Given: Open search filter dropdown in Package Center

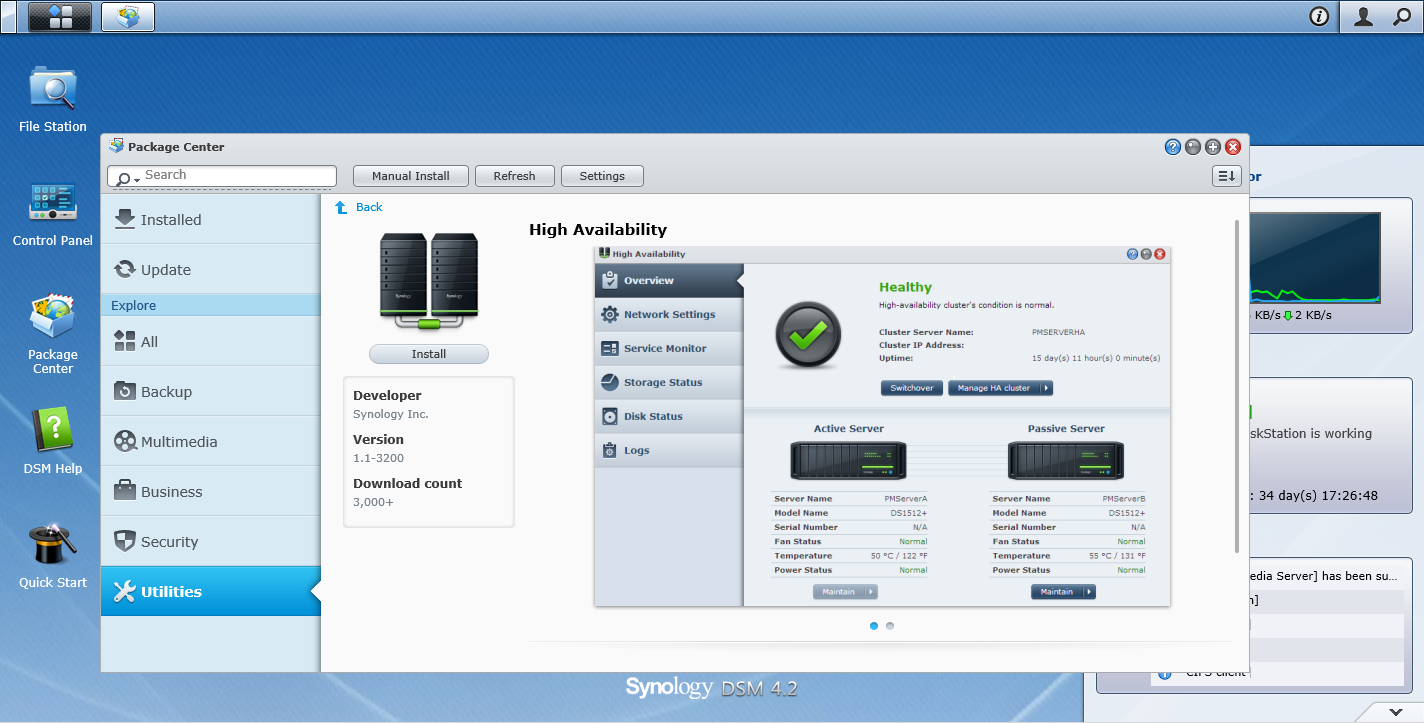Looking at the screenshot, I should pos(128,178).
